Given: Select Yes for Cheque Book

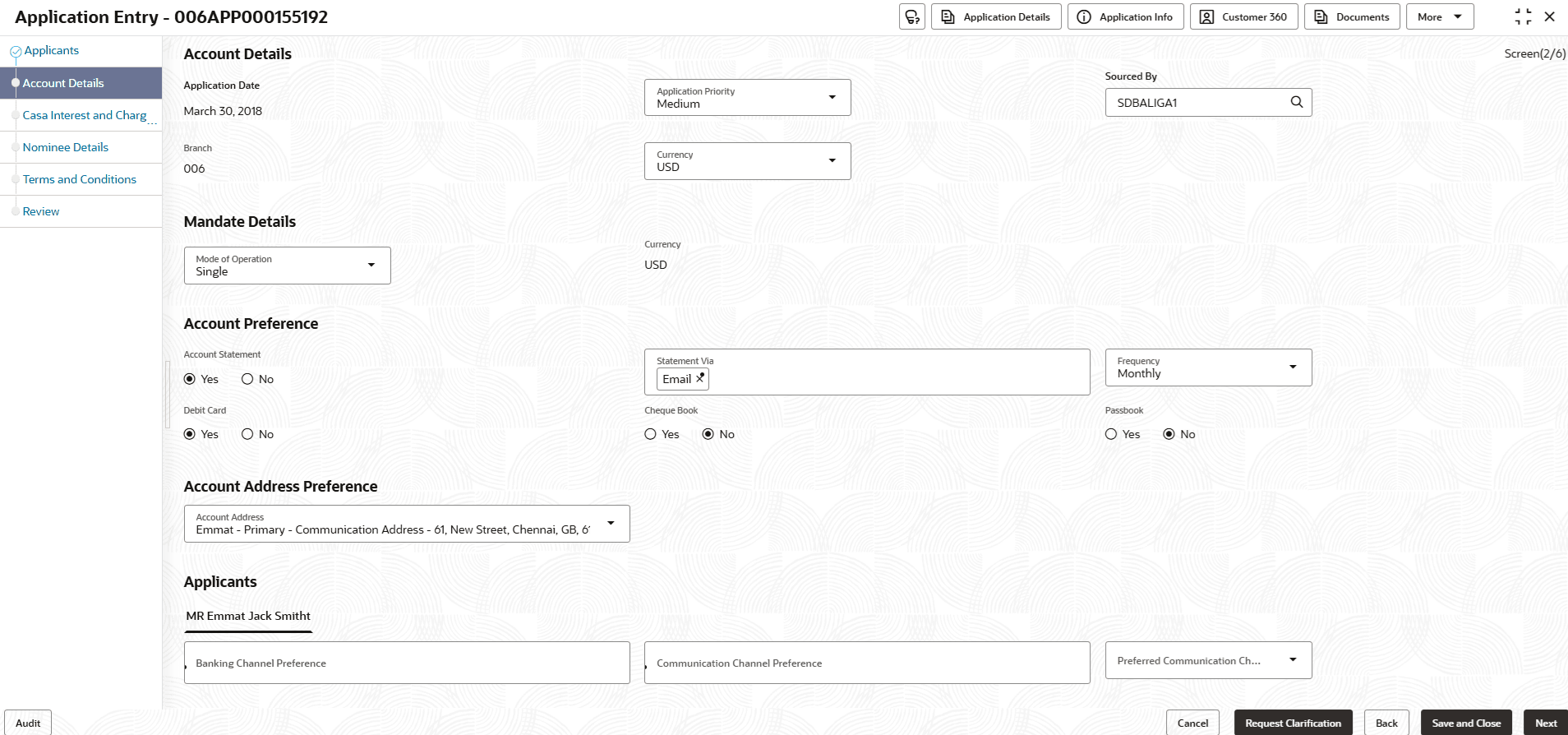Looking at the screenshot, I should coord(651,434).
